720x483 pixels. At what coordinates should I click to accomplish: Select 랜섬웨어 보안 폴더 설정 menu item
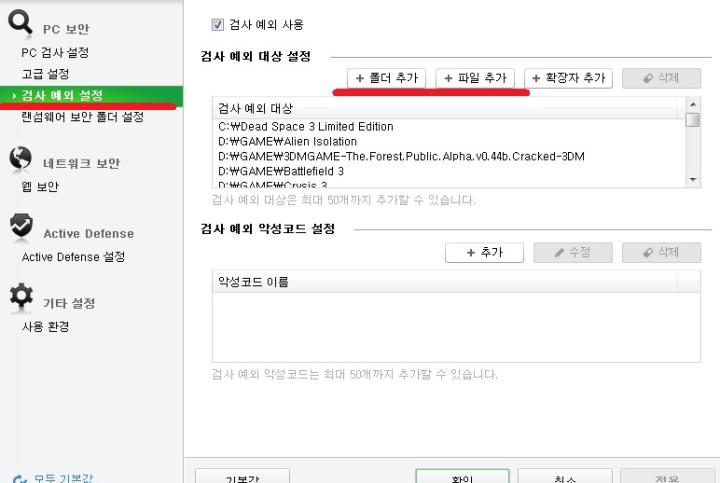tap(83, 117)
